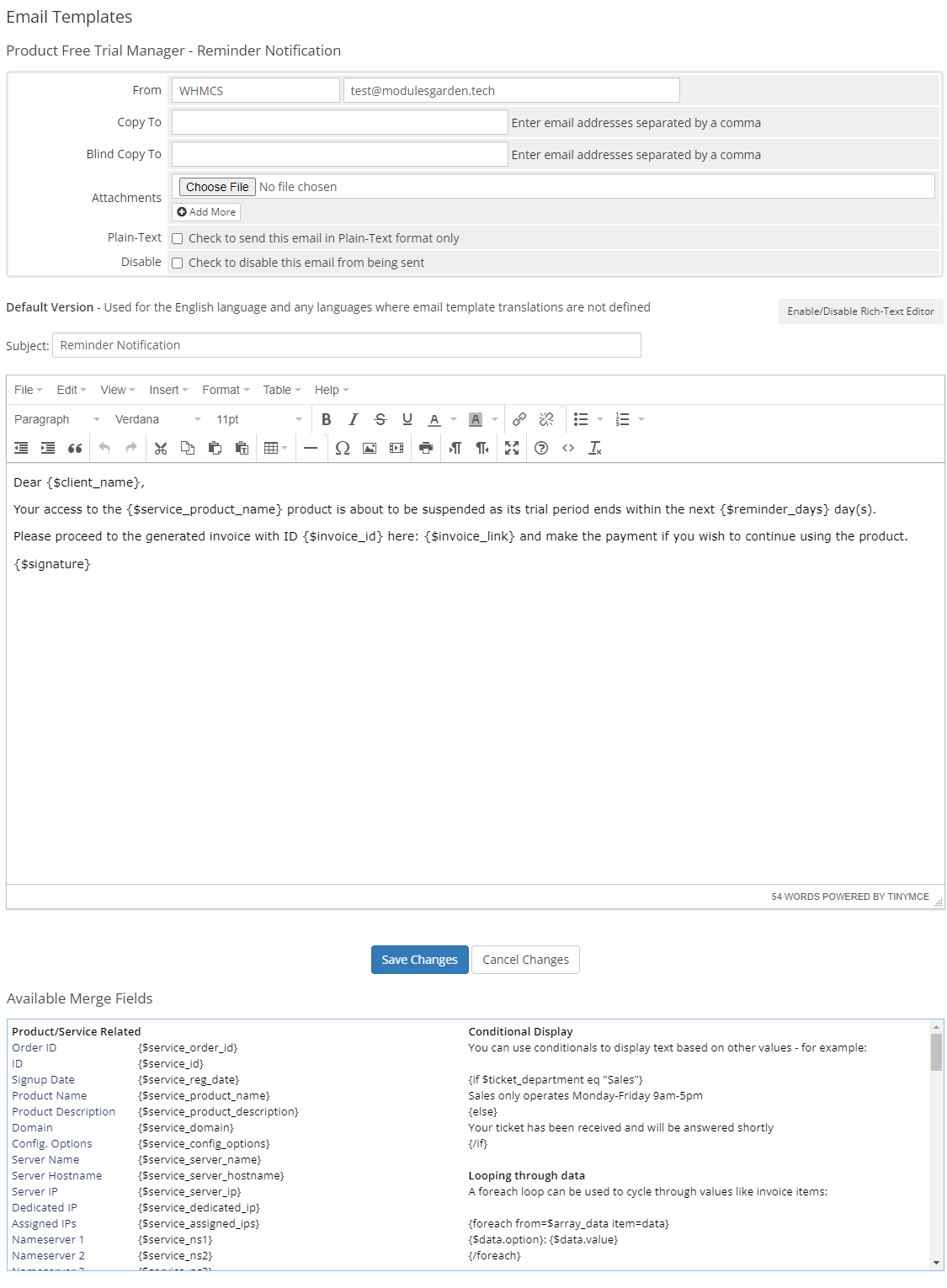This screenshot has height=1288, width=947.
Task: Open Paragraph block format dropdown
Action: click(x=57, y=419)
